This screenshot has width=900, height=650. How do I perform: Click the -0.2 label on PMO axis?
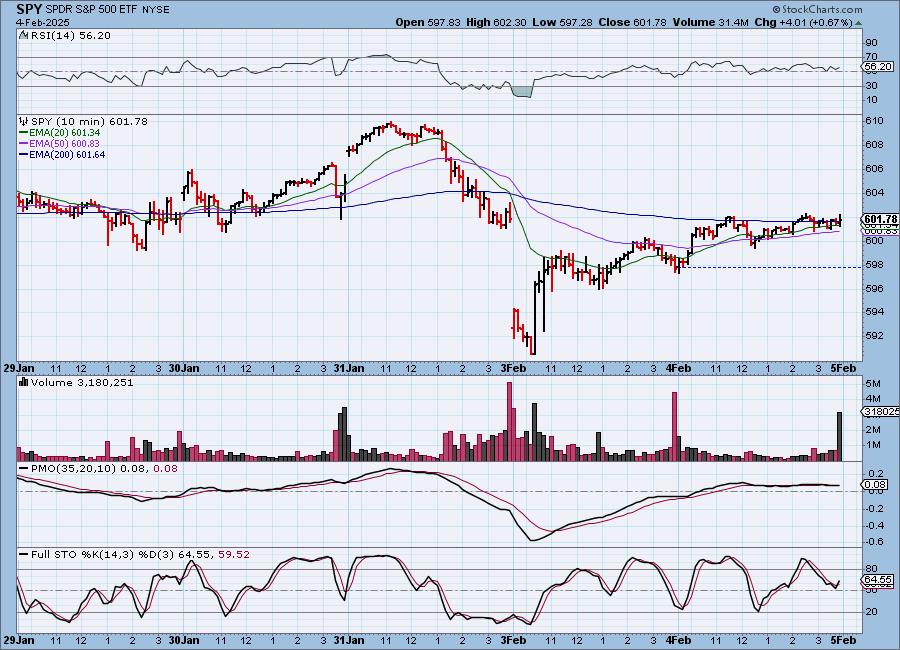click(x=874, y=509)
